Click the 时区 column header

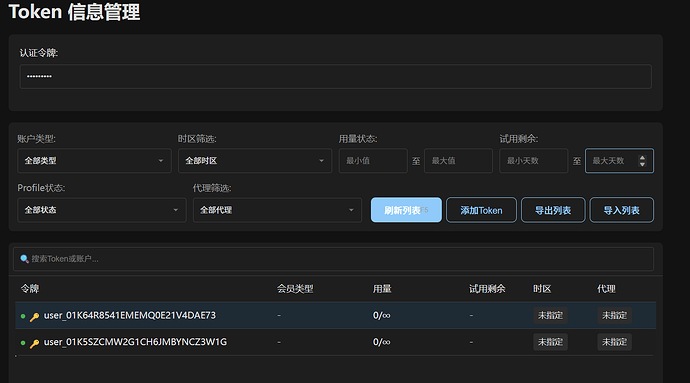[542, 289]
